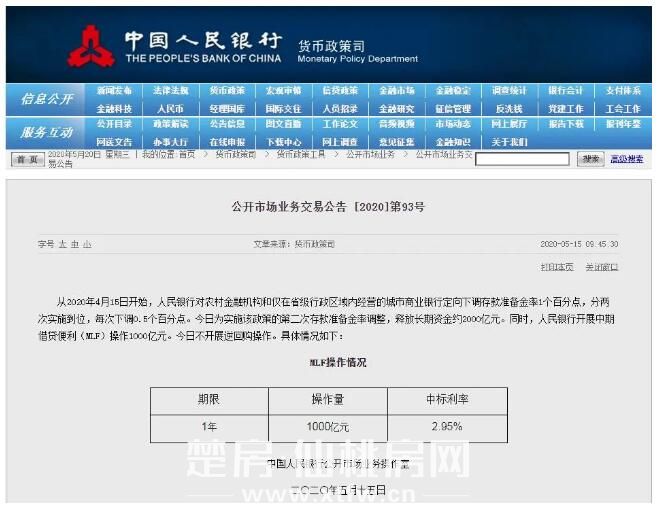658x509 pixels.
Task: Visit the 网送文告 page
Action: point(114,142)
